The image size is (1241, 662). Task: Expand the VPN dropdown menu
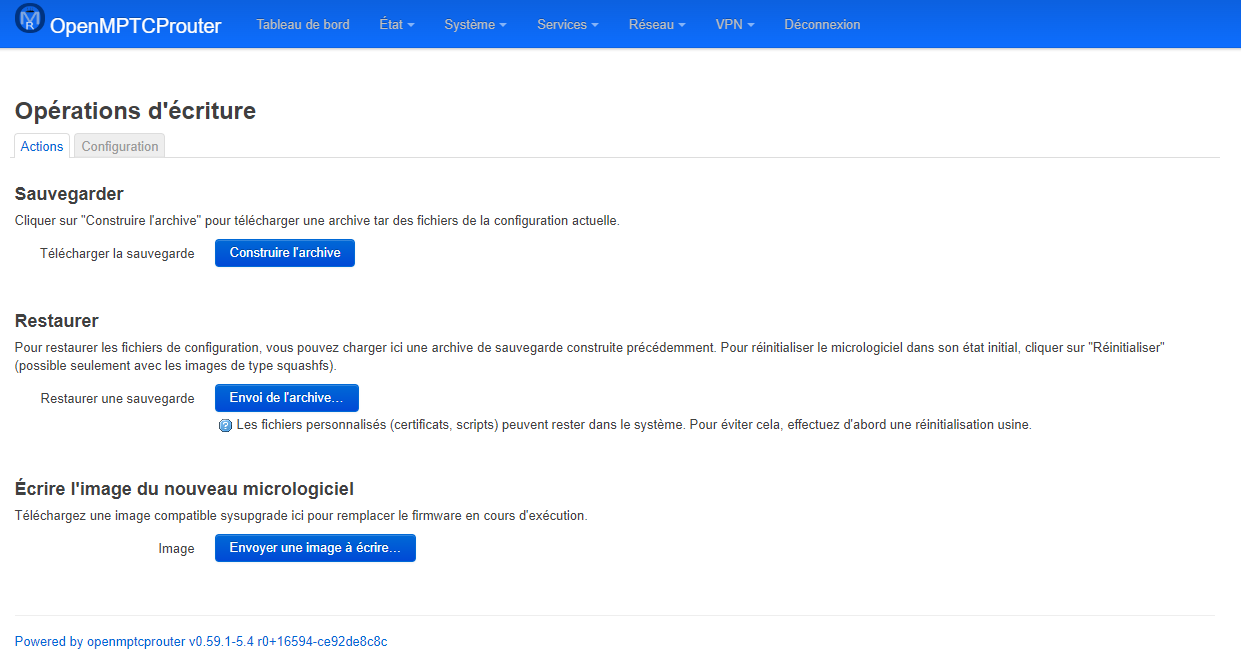[735, 24]
